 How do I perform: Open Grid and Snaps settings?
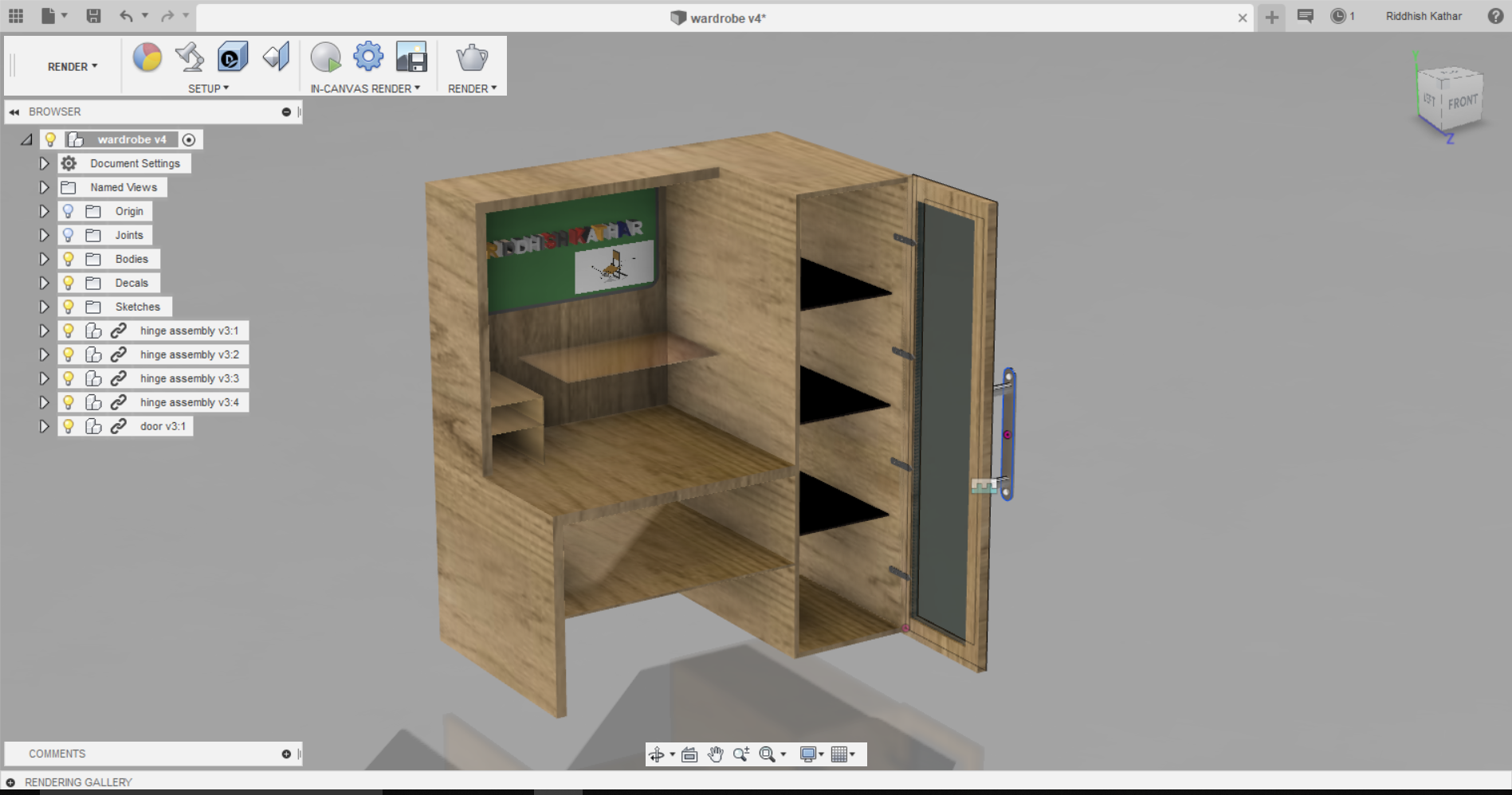pos(839,754)
